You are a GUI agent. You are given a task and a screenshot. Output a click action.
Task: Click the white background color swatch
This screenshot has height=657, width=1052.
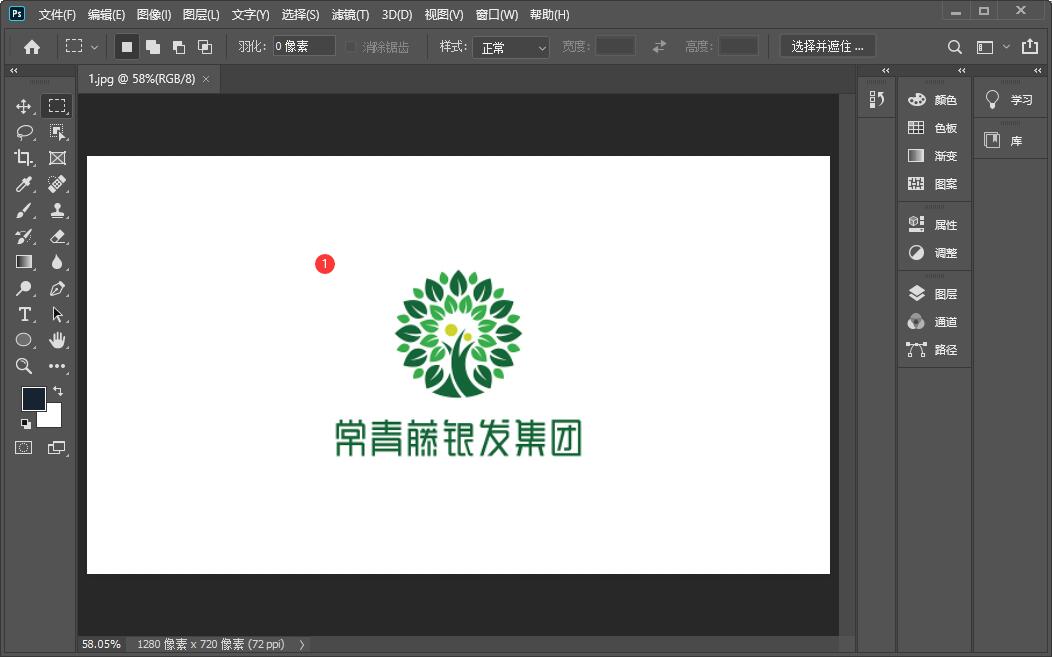(52, 417)
